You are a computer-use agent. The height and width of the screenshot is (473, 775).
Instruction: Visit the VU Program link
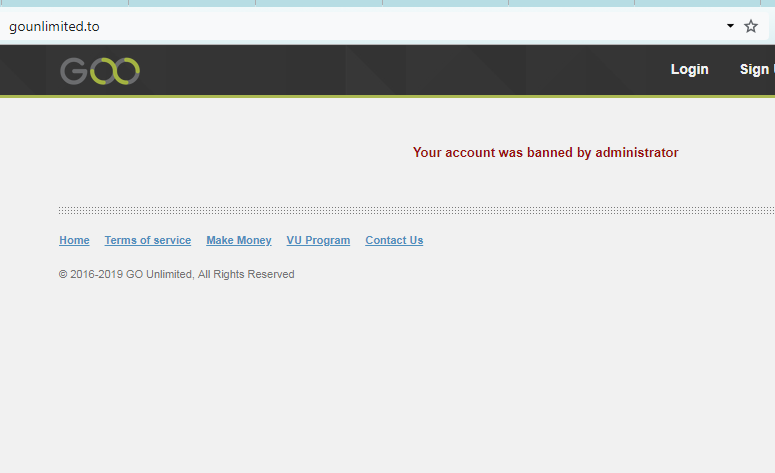pyautogui.click(x=318, y=240)
